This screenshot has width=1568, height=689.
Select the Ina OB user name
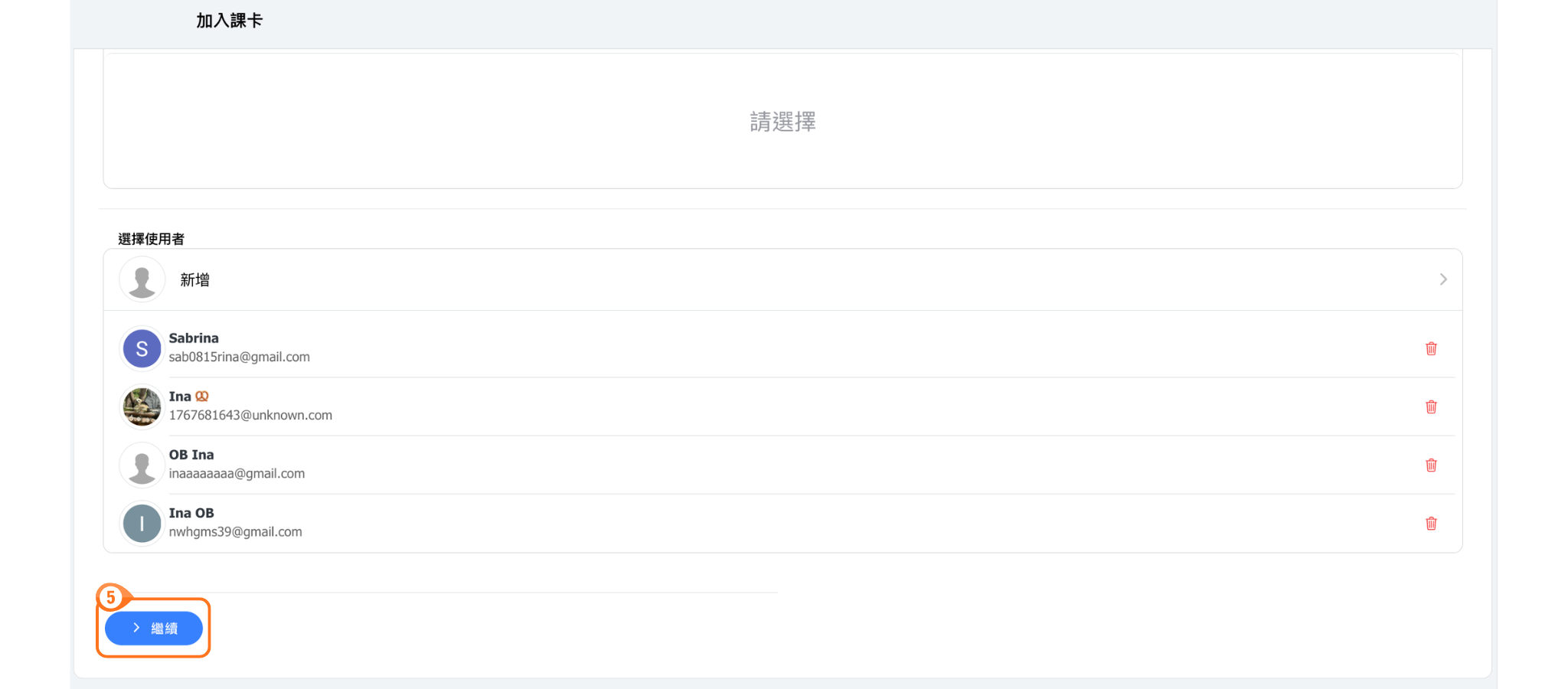191,513
